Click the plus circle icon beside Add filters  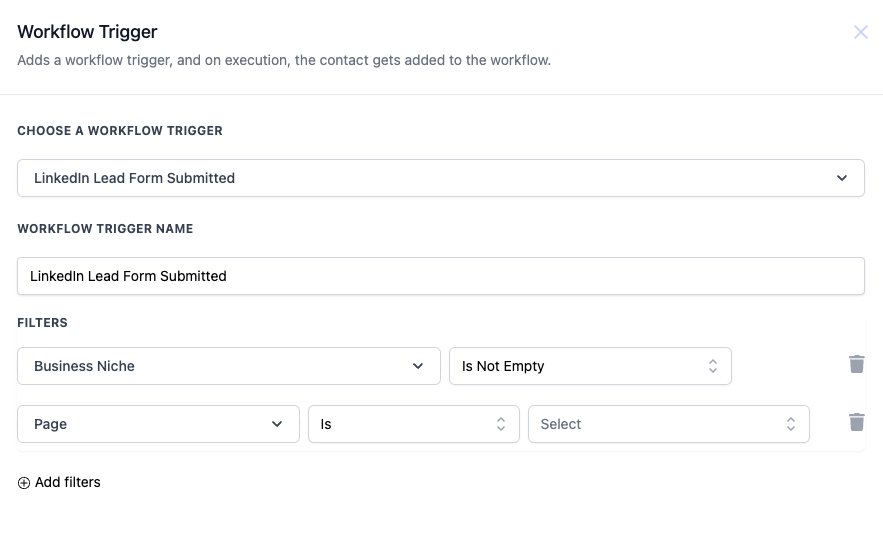click(x=24, y=483)
